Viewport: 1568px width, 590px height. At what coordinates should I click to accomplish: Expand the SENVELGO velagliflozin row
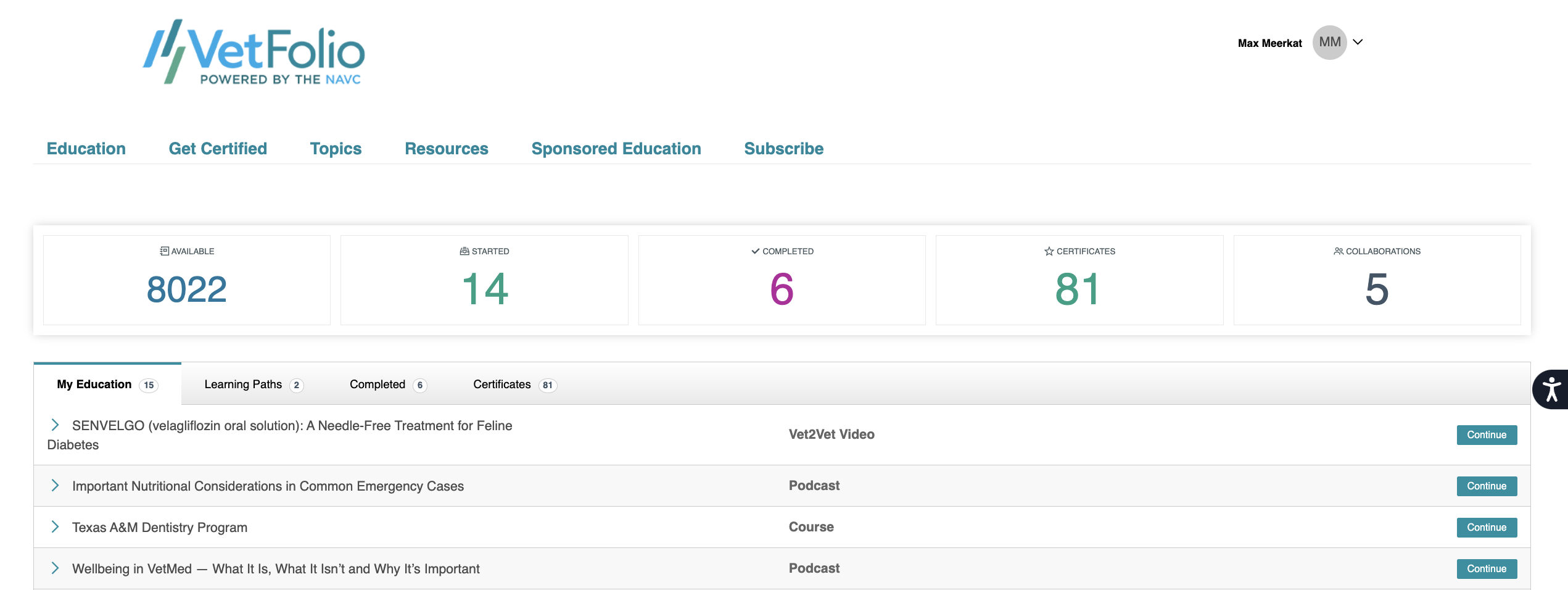click(x=55, y=425)
